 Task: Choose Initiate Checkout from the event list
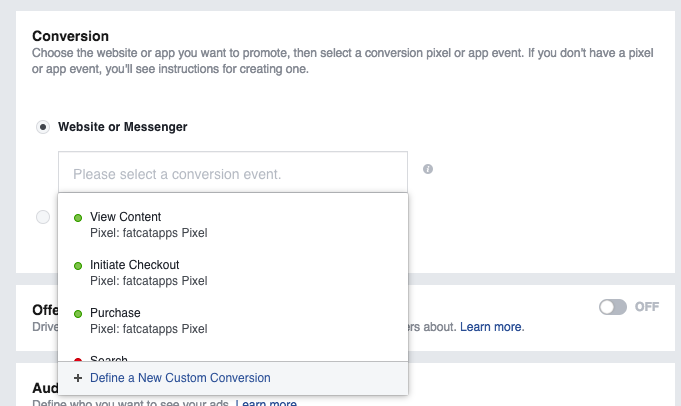tap(134, 265)
